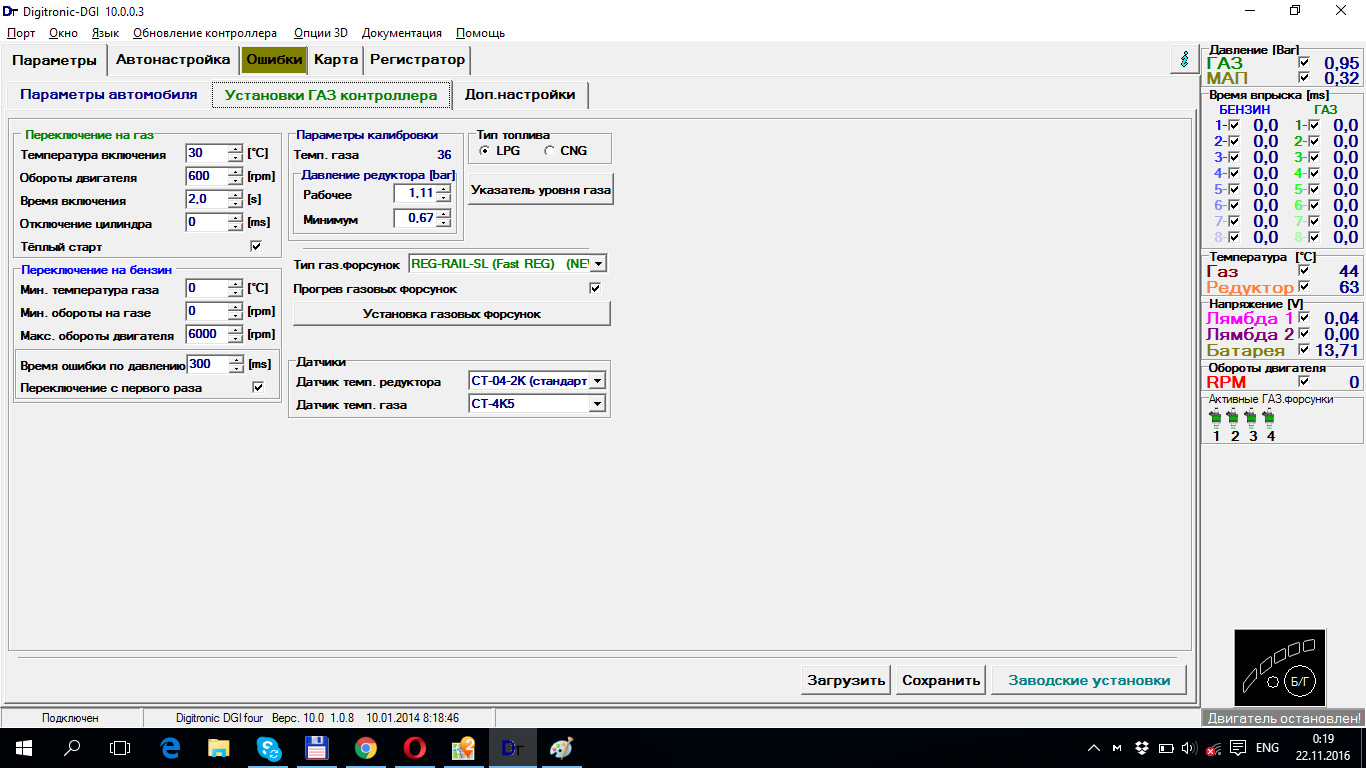Screen dimensions: 1366x768
Task: Open the Датчик темп. газа dropdown
Action: click(x=597, y=404)
